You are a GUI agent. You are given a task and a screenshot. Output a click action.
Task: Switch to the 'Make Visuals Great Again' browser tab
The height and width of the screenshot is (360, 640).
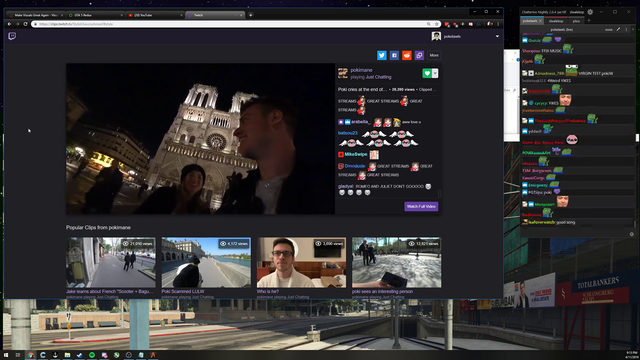click(x=36, y=15)
